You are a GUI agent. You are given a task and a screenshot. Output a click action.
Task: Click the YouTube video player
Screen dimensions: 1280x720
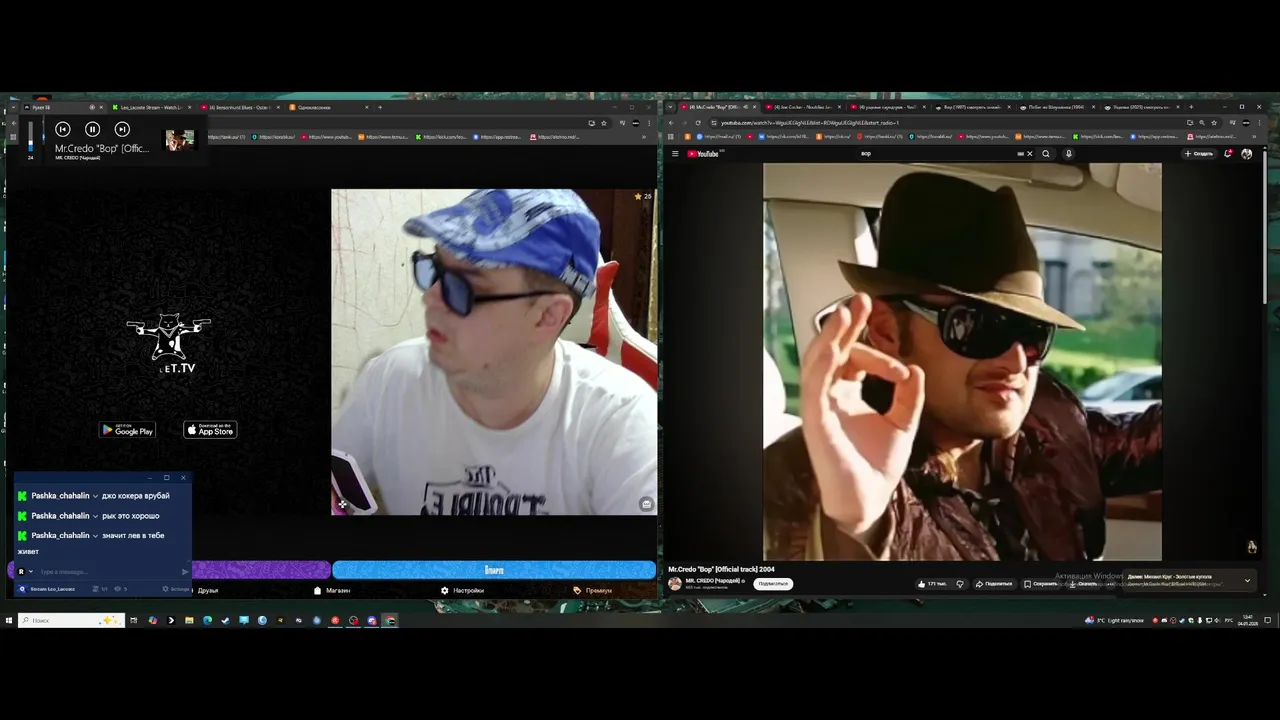pos(962,362)
